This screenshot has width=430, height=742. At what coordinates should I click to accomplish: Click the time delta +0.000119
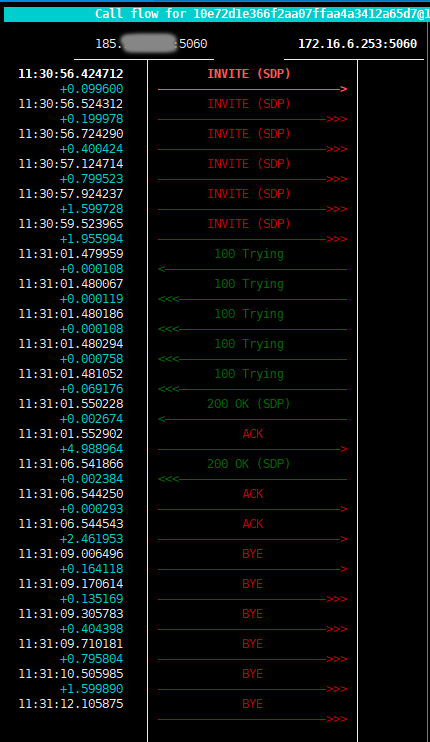[91, 299]
